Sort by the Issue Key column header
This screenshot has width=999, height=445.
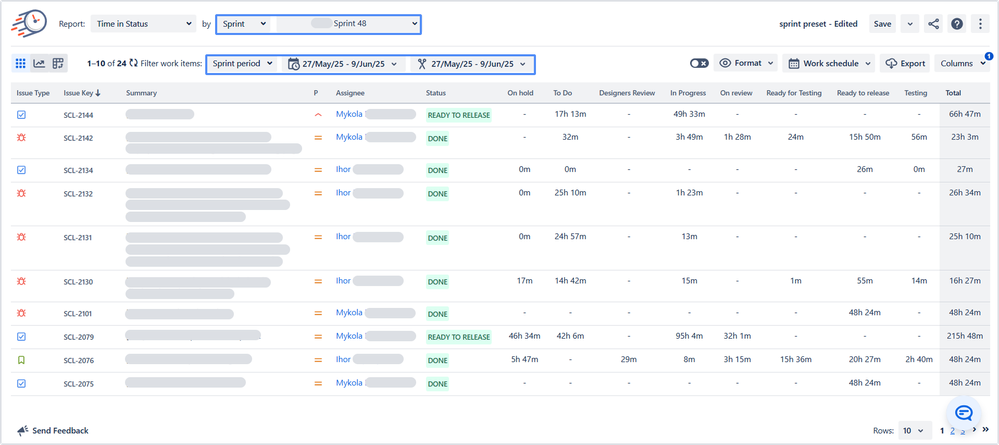point(82,93)
